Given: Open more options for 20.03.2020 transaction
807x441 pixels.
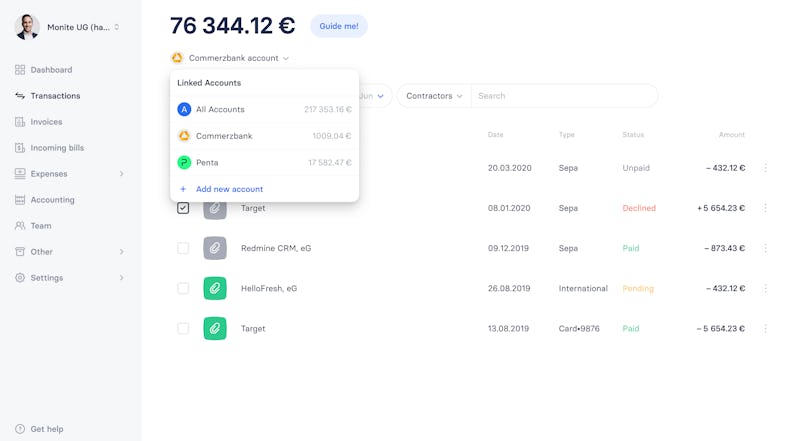Looking at the screenshot, I should 765,168.
